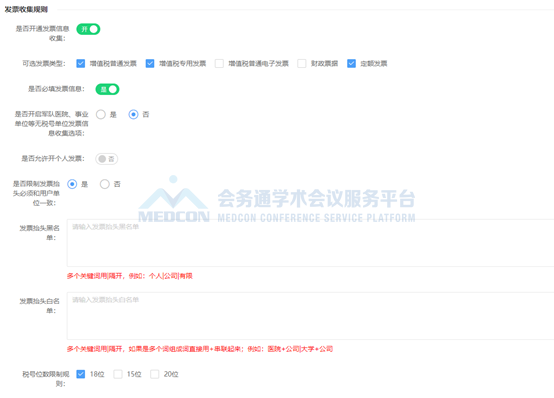
Task: Uncheck the 18位 tax number checkbox
Action: click(x=81, y=374)
